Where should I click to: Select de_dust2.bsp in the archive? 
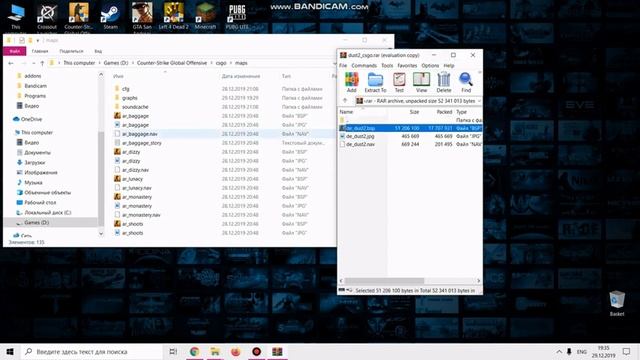(x=410, y=128)
